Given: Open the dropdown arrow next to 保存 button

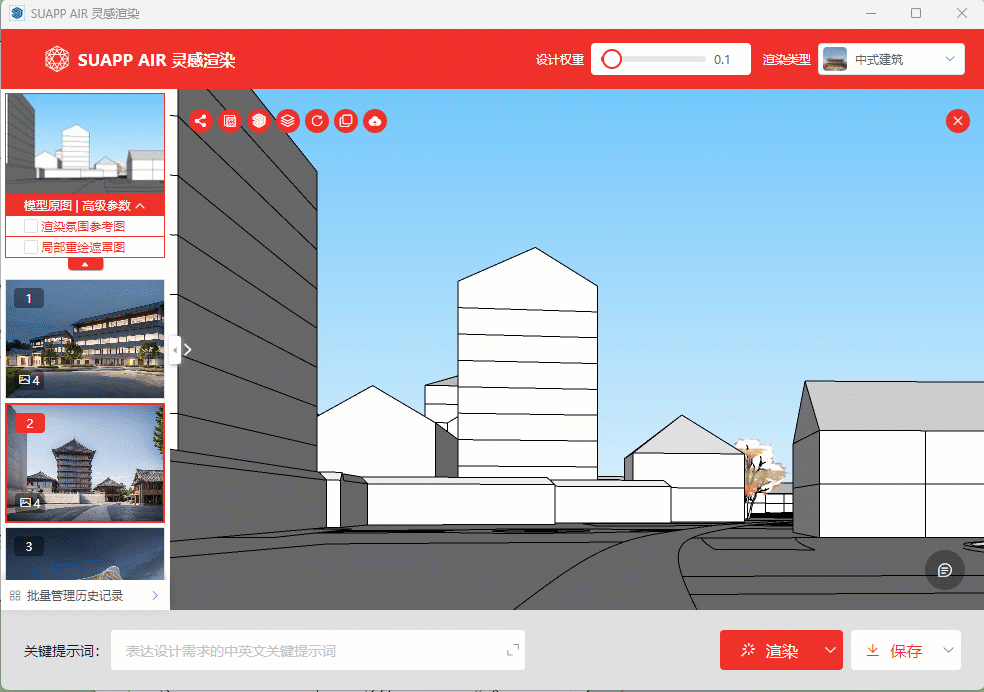Looking at the screenshot, I should (948, 650).
